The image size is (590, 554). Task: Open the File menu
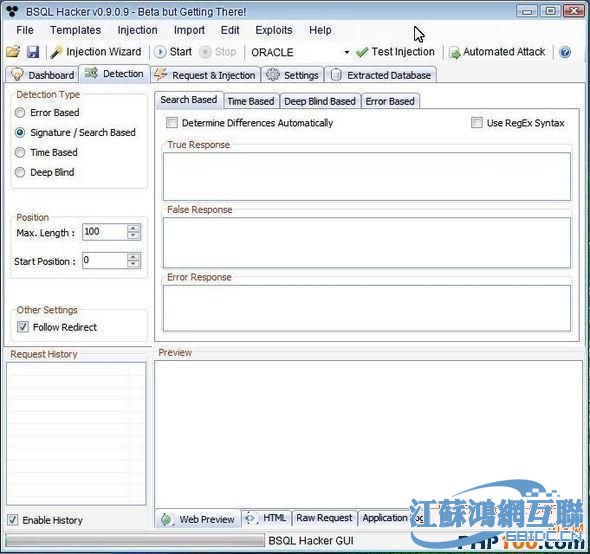point(25,30)
